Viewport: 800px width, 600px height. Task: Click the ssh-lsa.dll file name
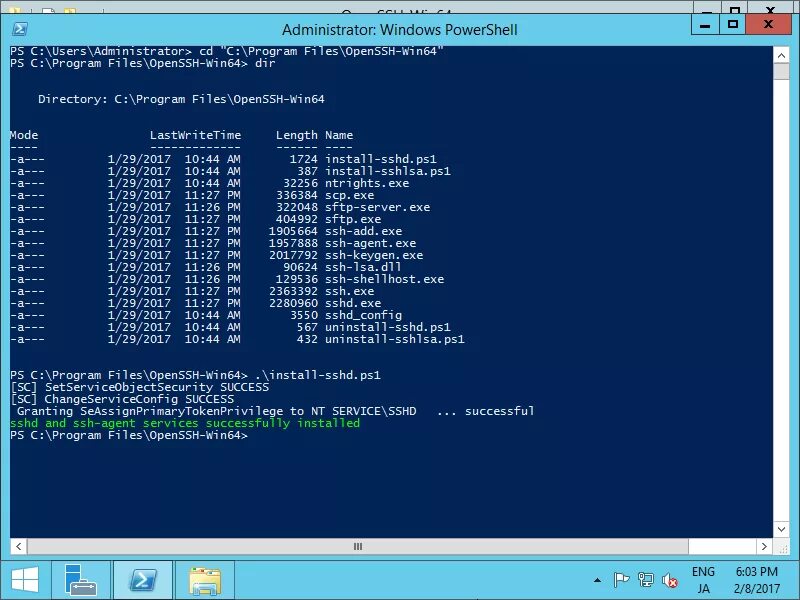point(363,267)
